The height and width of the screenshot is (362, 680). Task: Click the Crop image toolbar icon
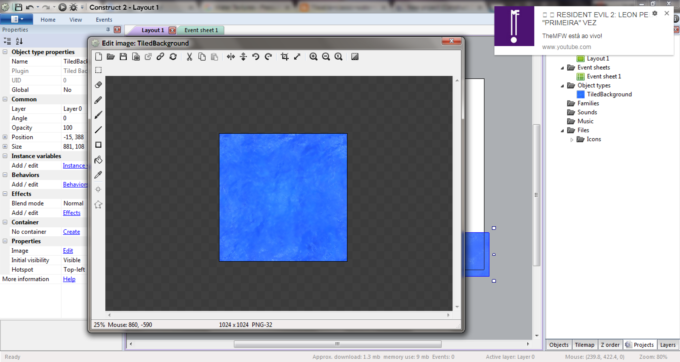point(284,57)
